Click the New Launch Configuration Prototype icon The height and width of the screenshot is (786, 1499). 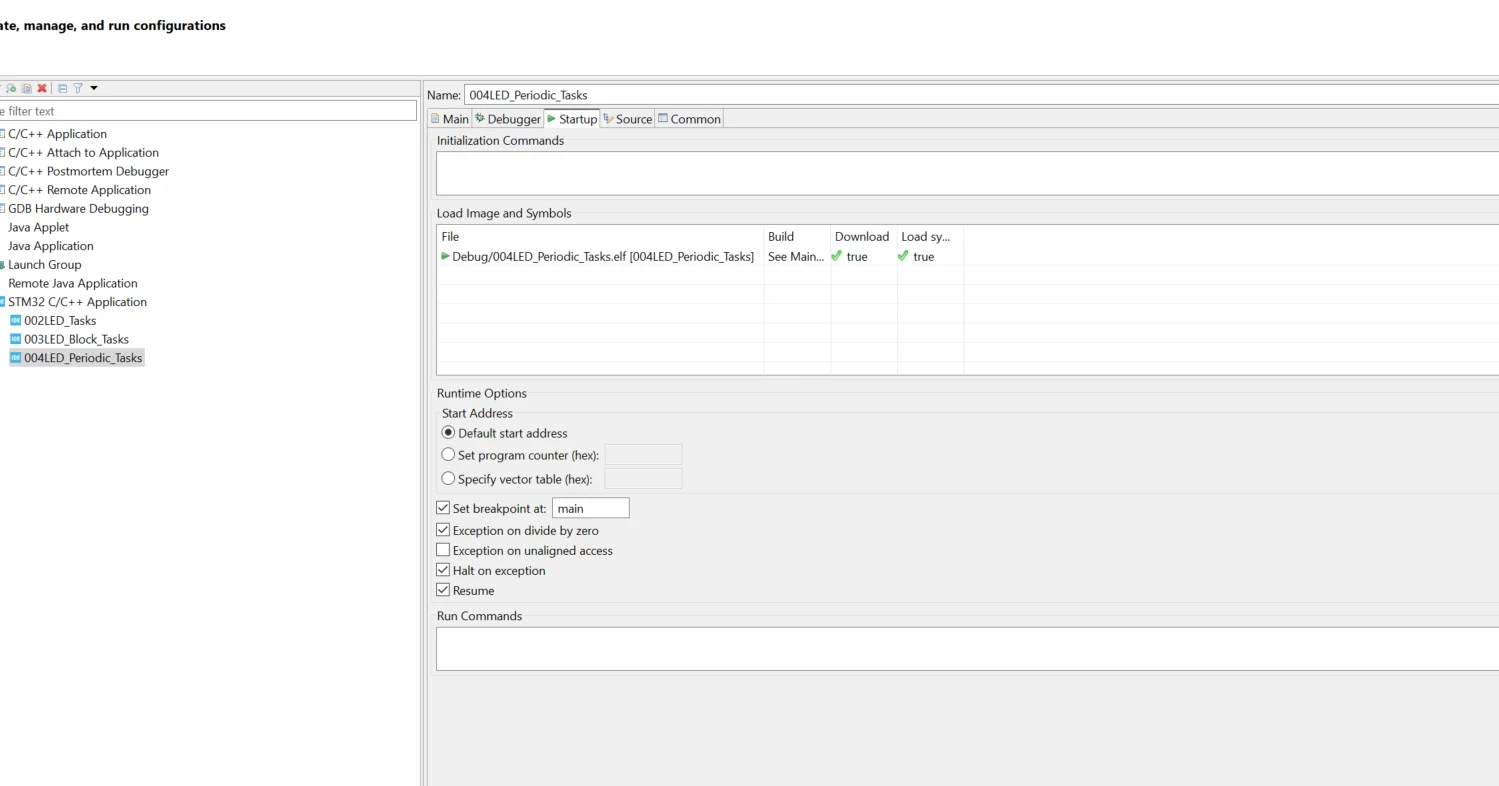point(11,88)
